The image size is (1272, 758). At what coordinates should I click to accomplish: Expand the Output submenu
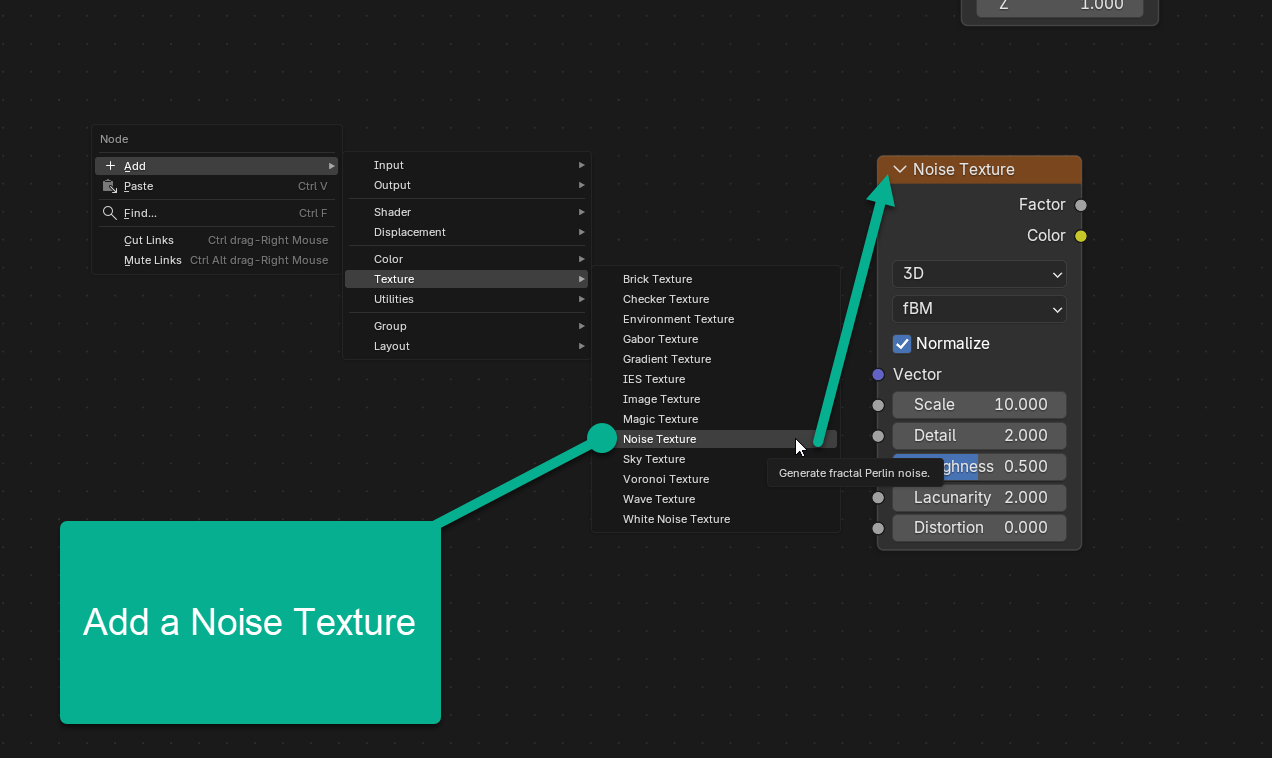coord(467,185)
